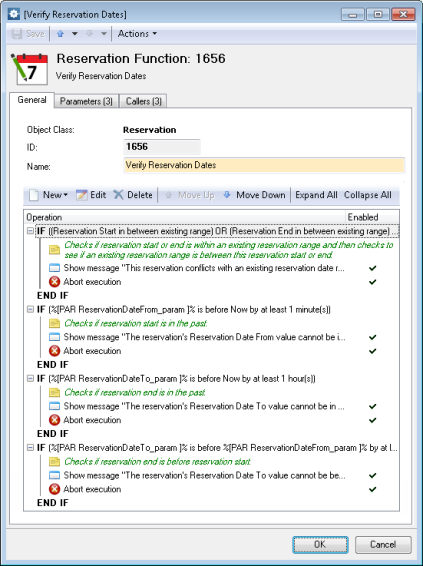Switch to the Parameters (3) tab
Screen dimensions: 423x566
click(x=86, y=101)
